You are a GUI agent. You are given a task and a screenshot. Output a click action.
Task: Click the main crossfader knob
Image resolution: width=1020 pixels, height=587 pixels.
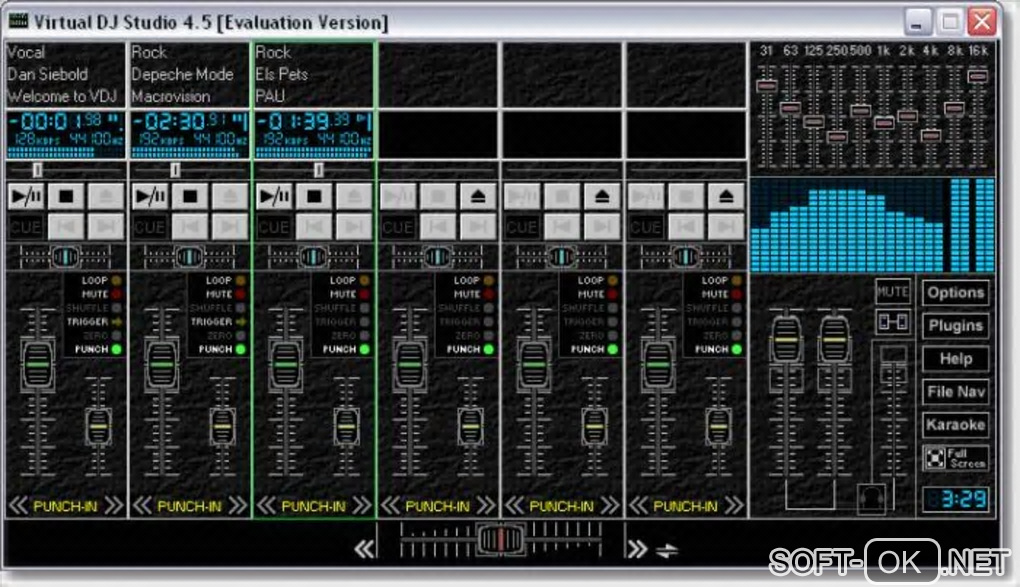(501, 539)
